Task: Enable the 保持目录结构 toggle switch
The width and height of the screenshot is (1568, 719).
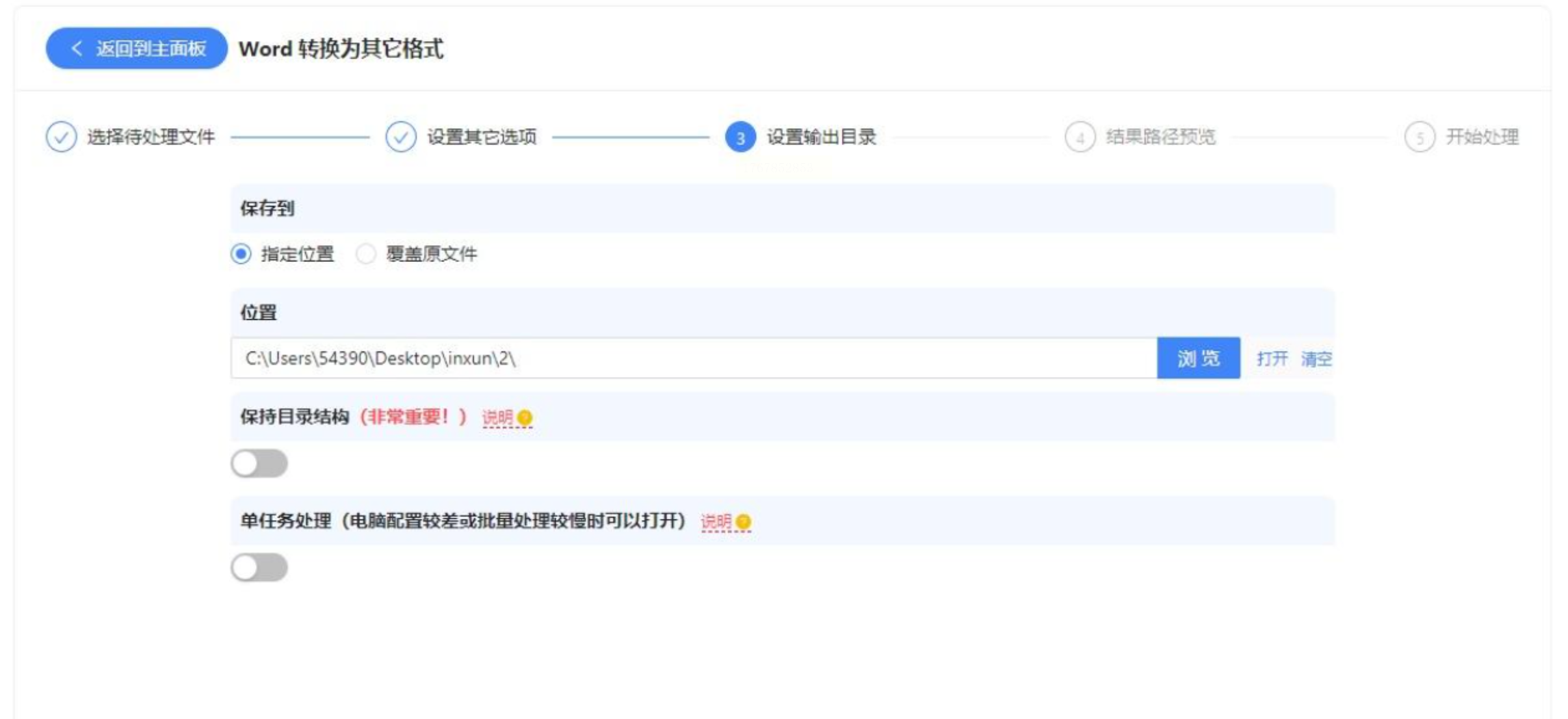Action: pyautogui.click(x=259, y=464)
